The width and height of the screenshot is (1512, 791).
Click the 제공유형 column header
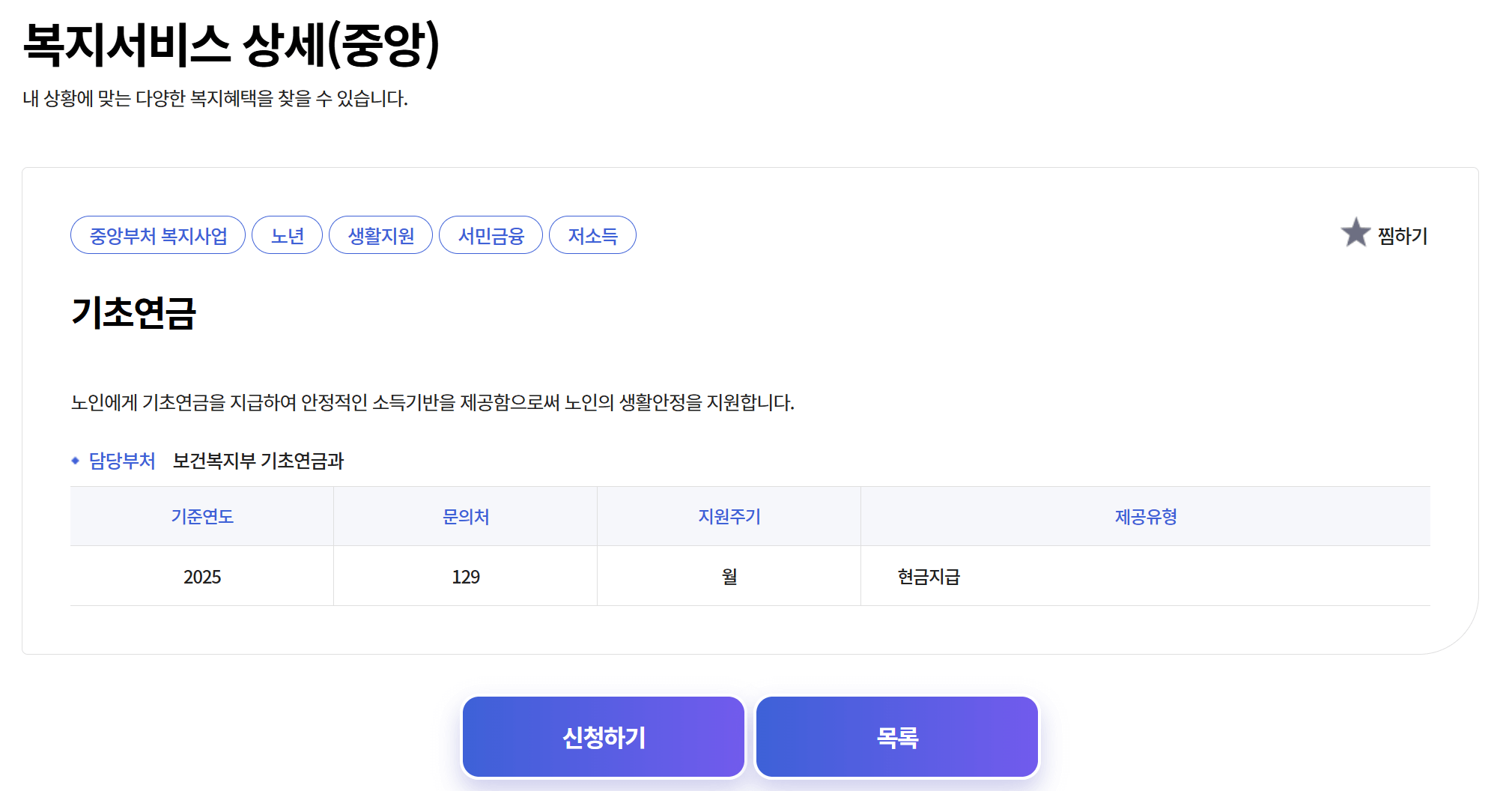(x=1144, y=515)
